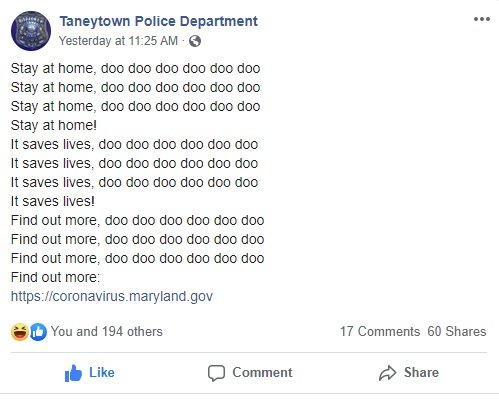Click the Haha laughing reaction emoji
499x399 pixels.
(x=20, y=332)
